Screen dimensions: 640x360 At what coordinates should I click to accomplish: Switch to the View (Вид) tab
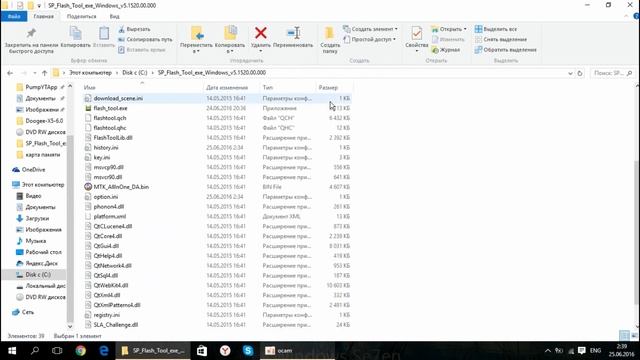[x=115, y=16]
